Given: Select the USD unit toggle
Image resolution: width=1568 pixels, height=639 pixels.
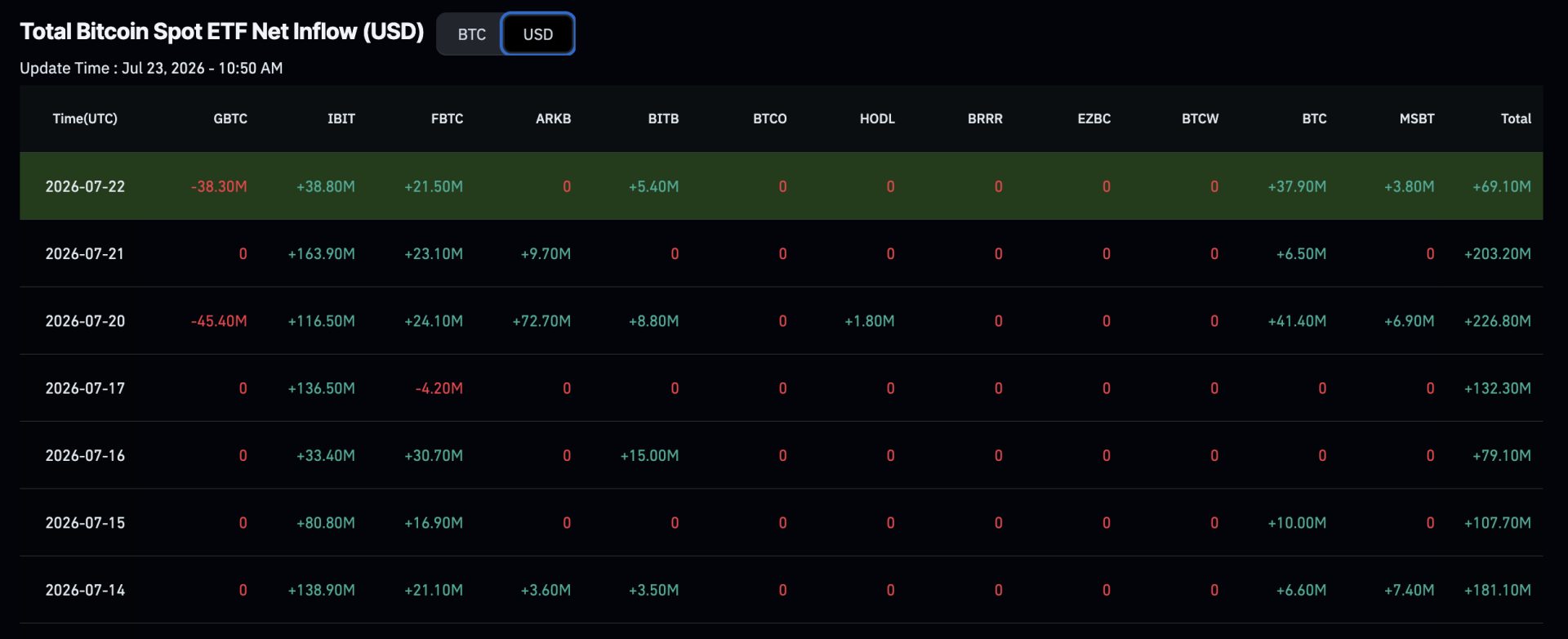Looking at the screenshot, I should (538, 34).
